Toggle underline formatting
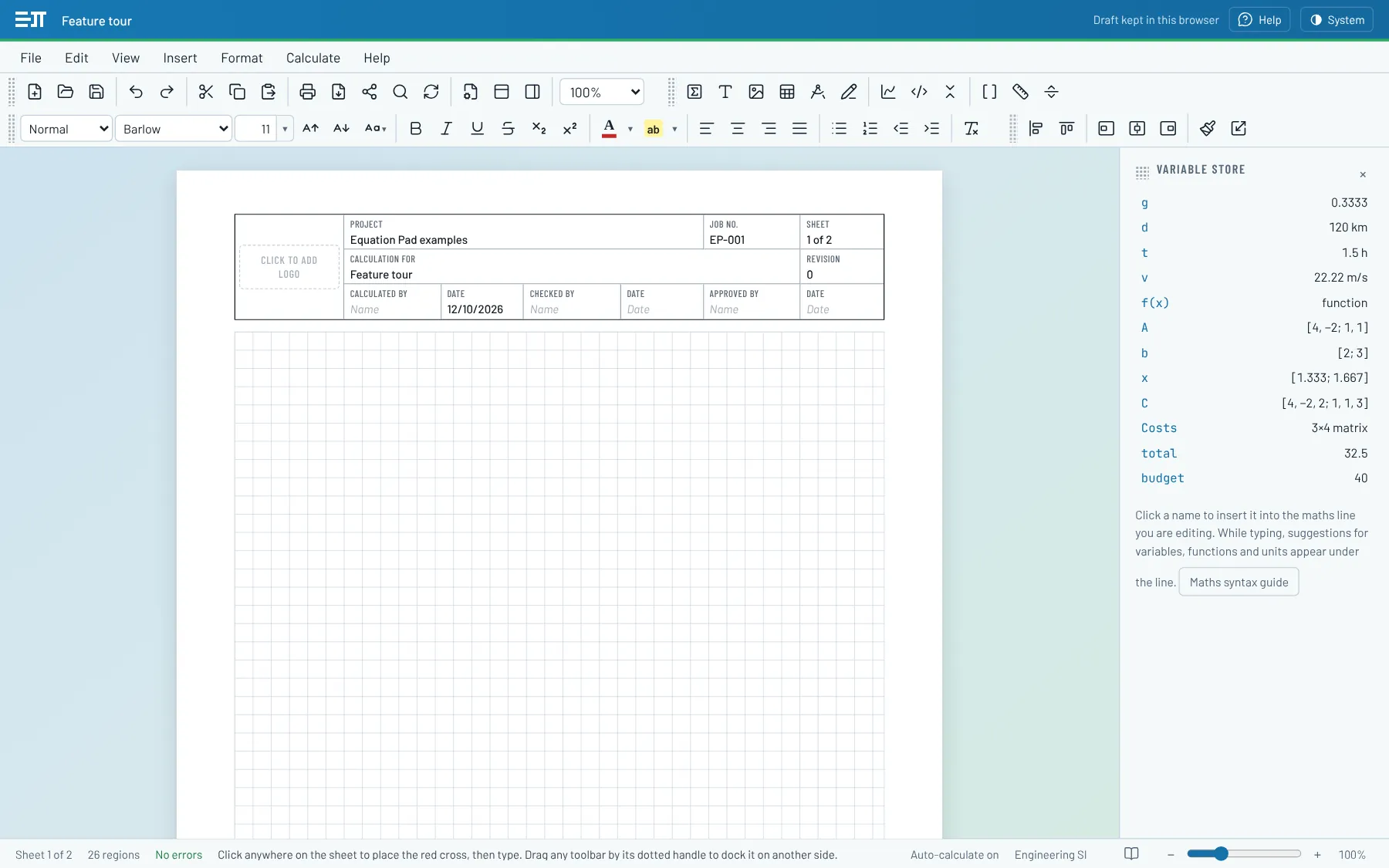 click(478, 128)
